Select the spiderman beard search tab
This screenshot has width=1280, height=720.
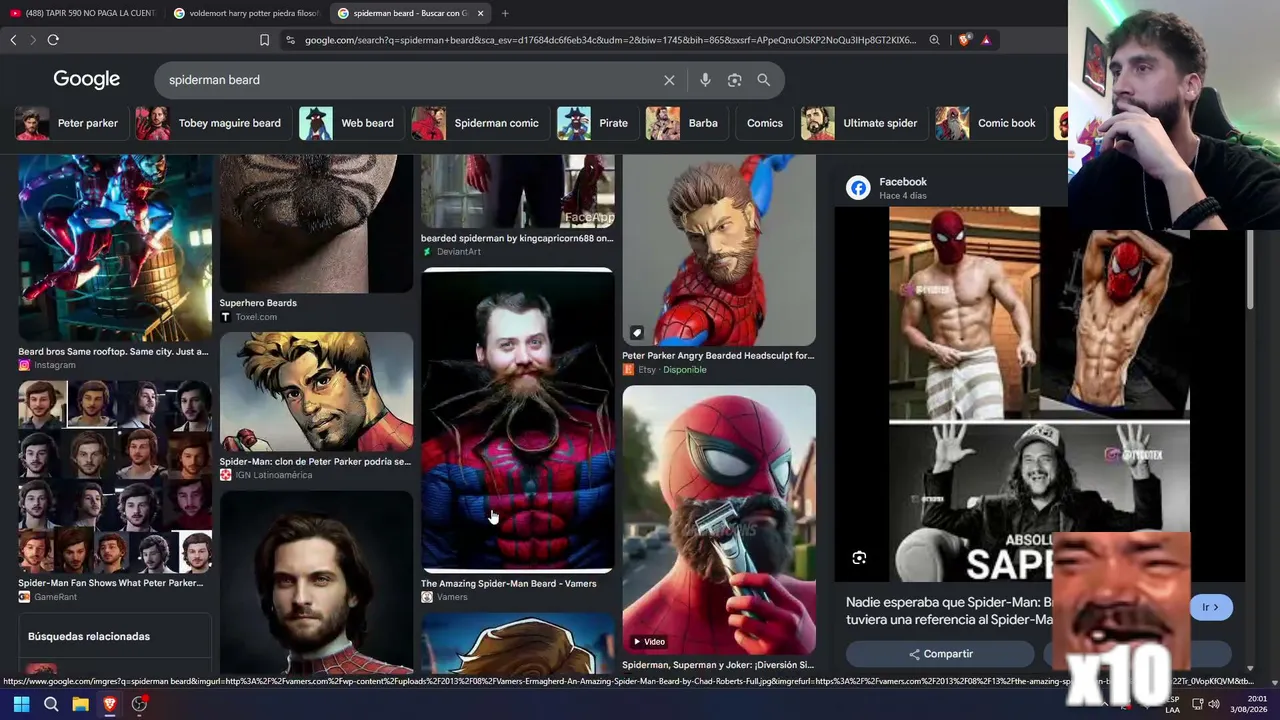[410, 13]
